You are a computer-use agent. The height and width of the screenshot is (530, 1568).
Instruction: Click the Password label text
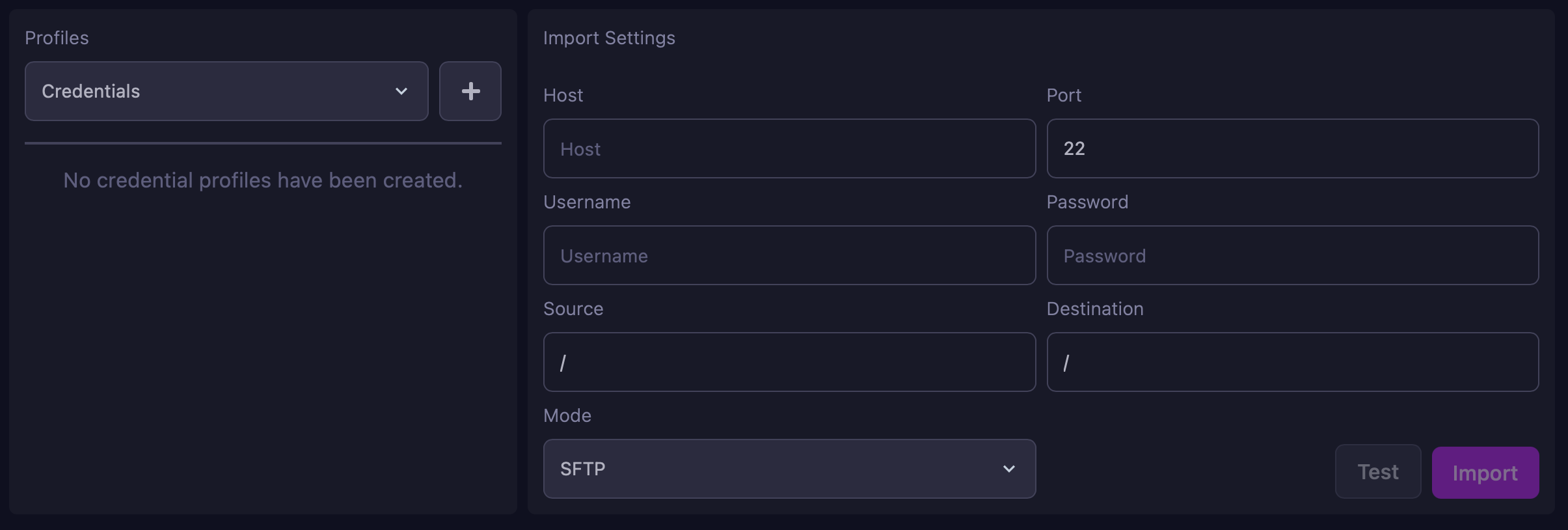[1087, 202]
